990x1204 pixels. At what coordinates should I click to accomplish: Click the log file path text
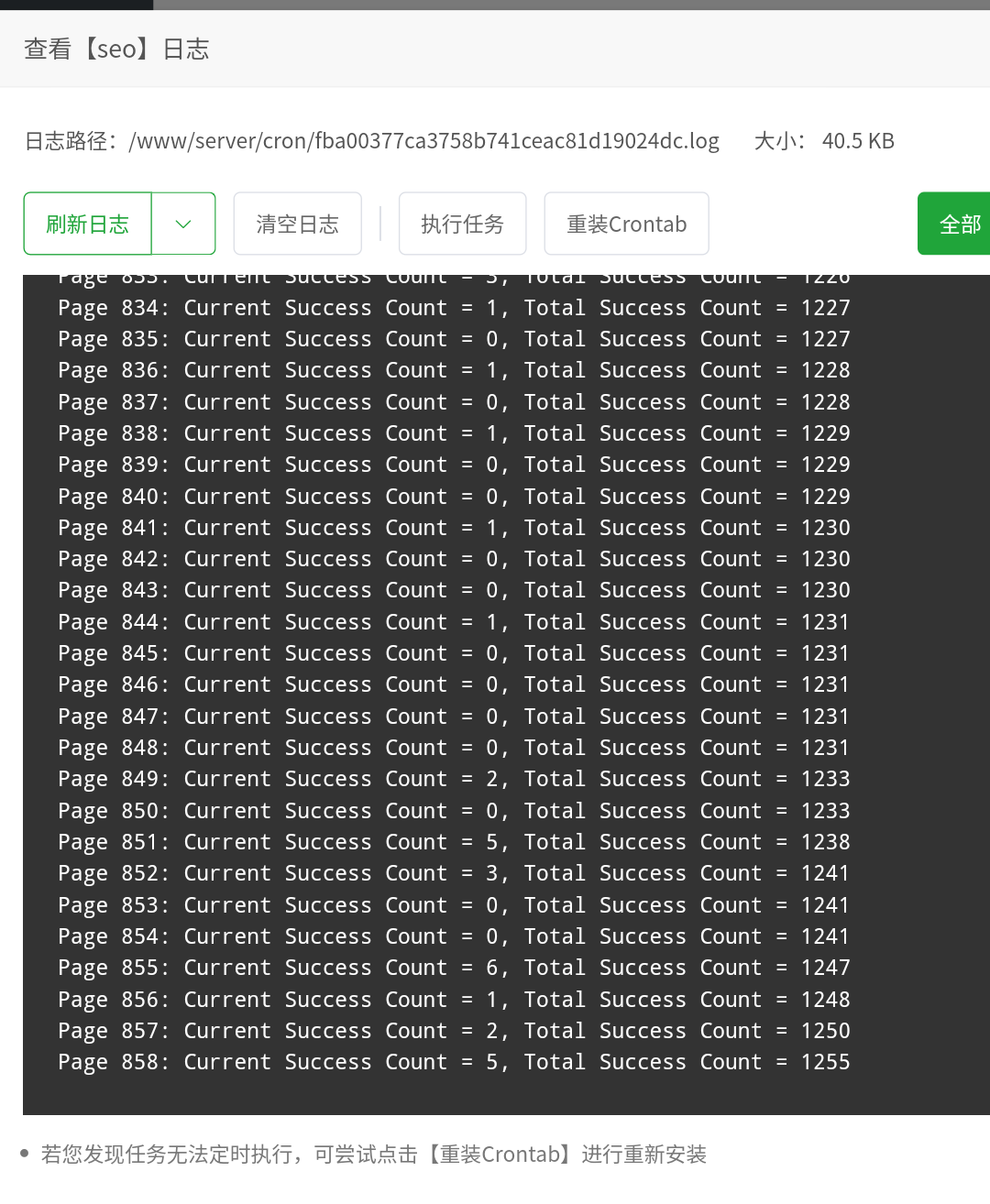[x=423, y=141]
